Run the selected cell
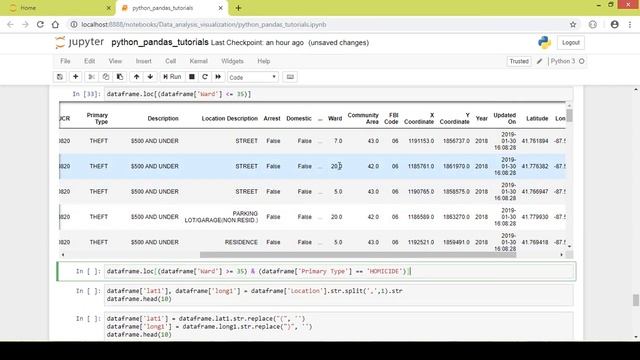This screenshot has width=640, height=360. (172, 77)
